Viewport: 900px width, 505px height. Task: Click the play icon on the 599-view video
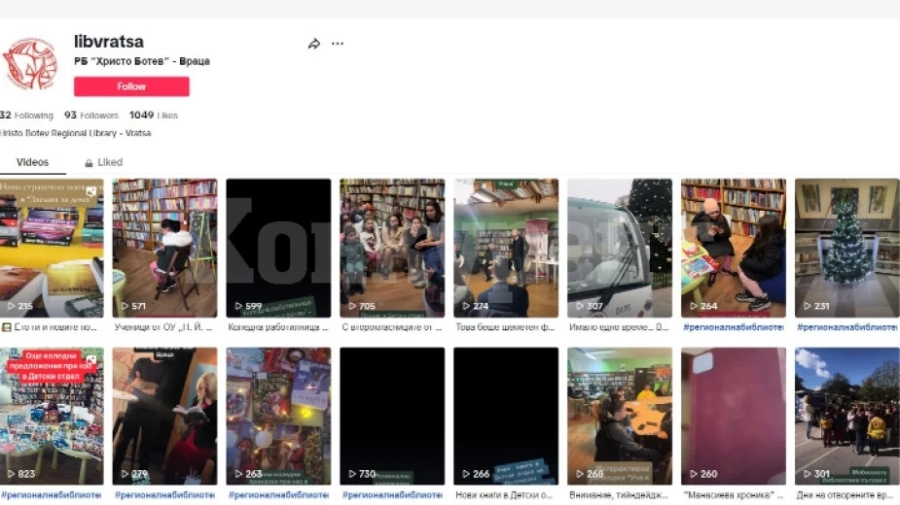239,306
